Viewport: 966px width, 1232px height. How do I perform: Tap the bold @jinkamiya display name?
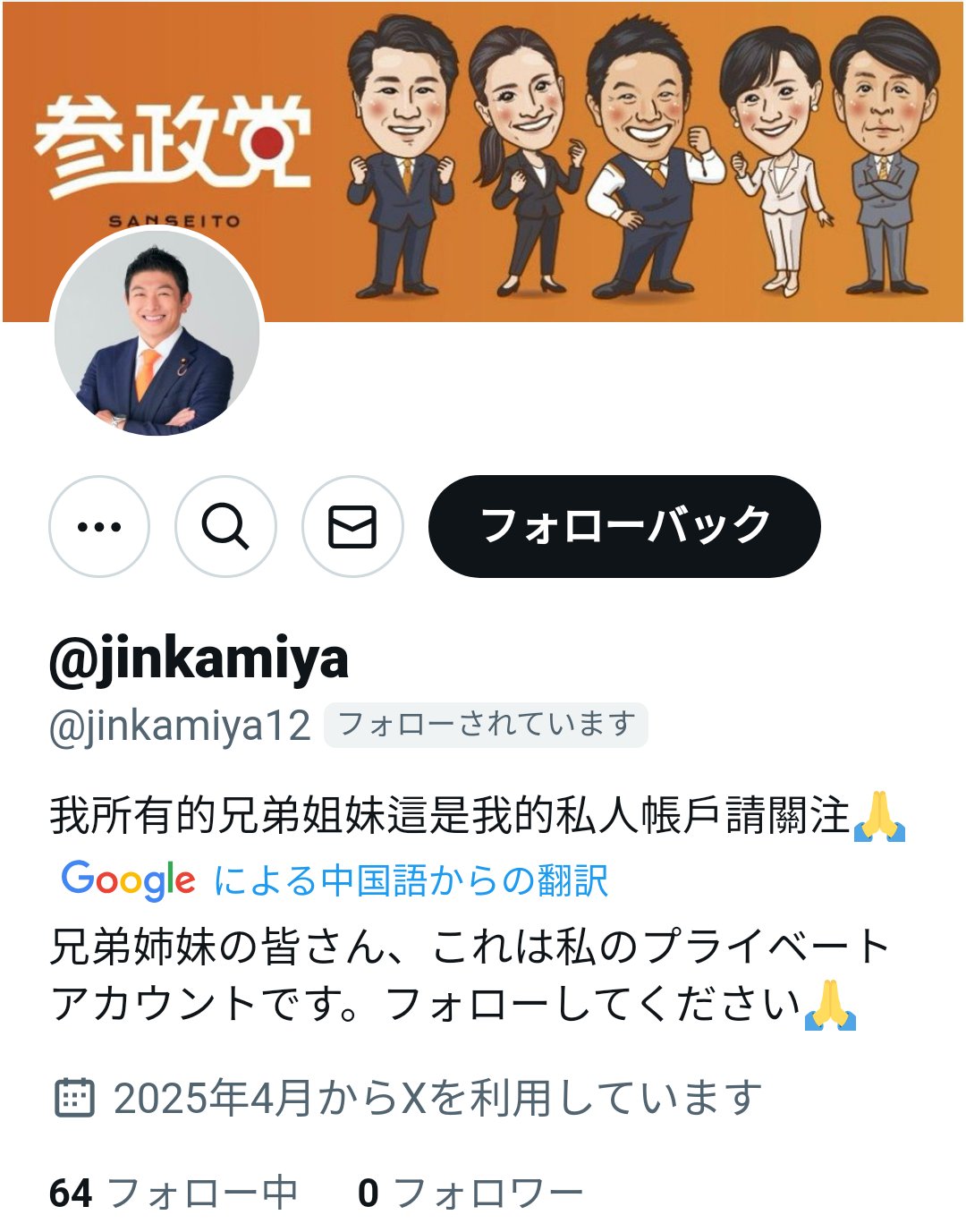click(x=199, y=659)
